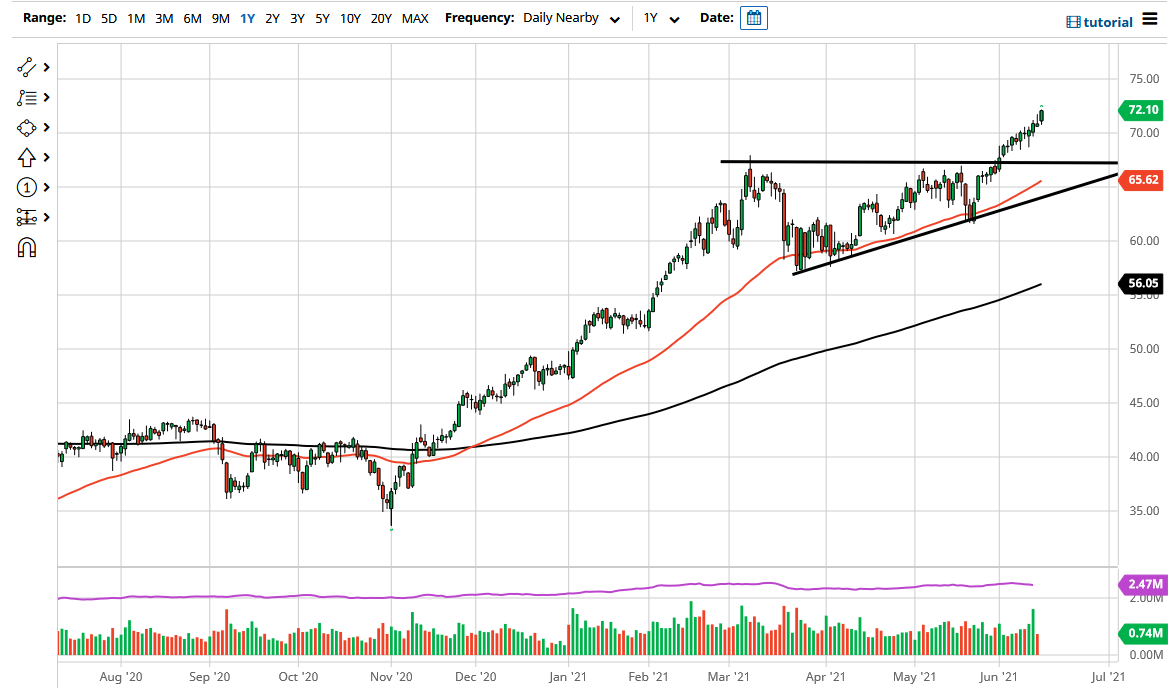Open the measurement tool icon

(27, 217)
